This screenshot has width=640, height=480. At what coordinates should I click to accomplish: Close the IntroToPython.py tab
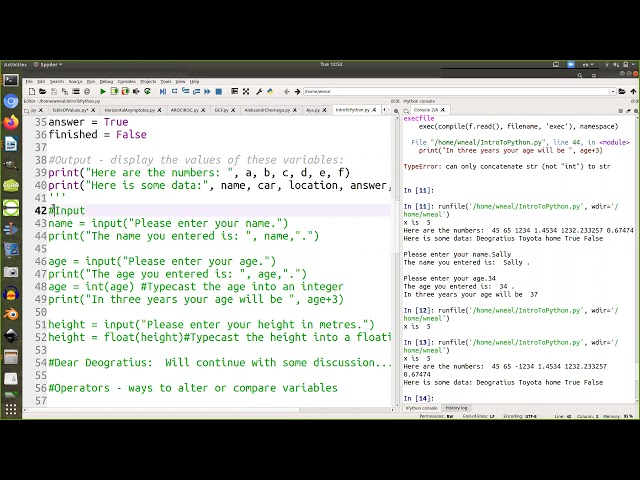coord(374,110)
